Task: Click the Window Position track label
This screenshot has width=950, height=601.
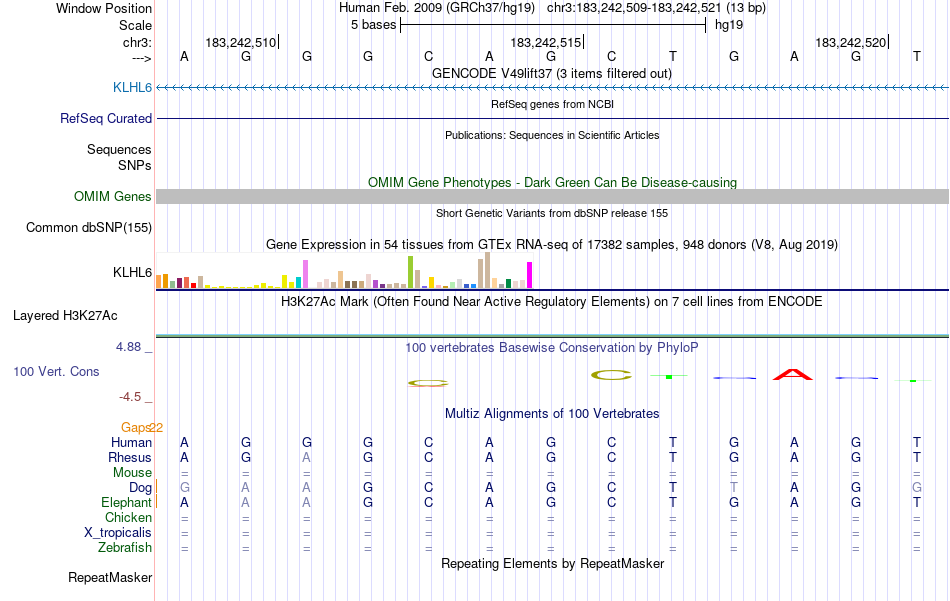Action: (104, 8)
